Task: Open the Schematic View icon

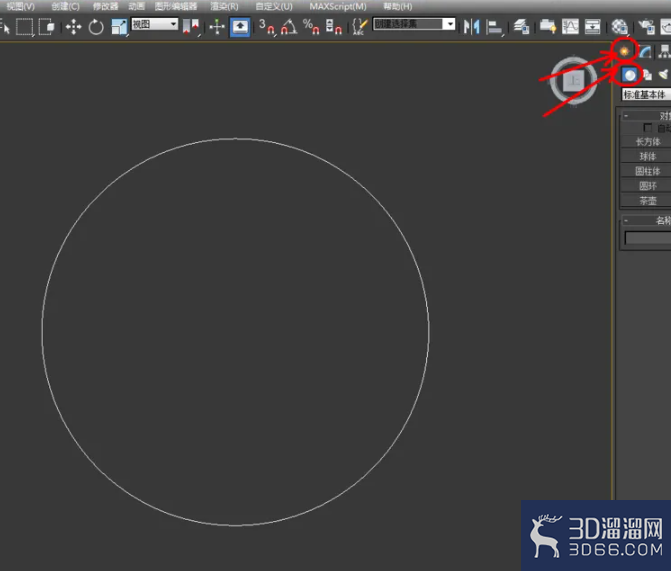Action: pos(592,27)
